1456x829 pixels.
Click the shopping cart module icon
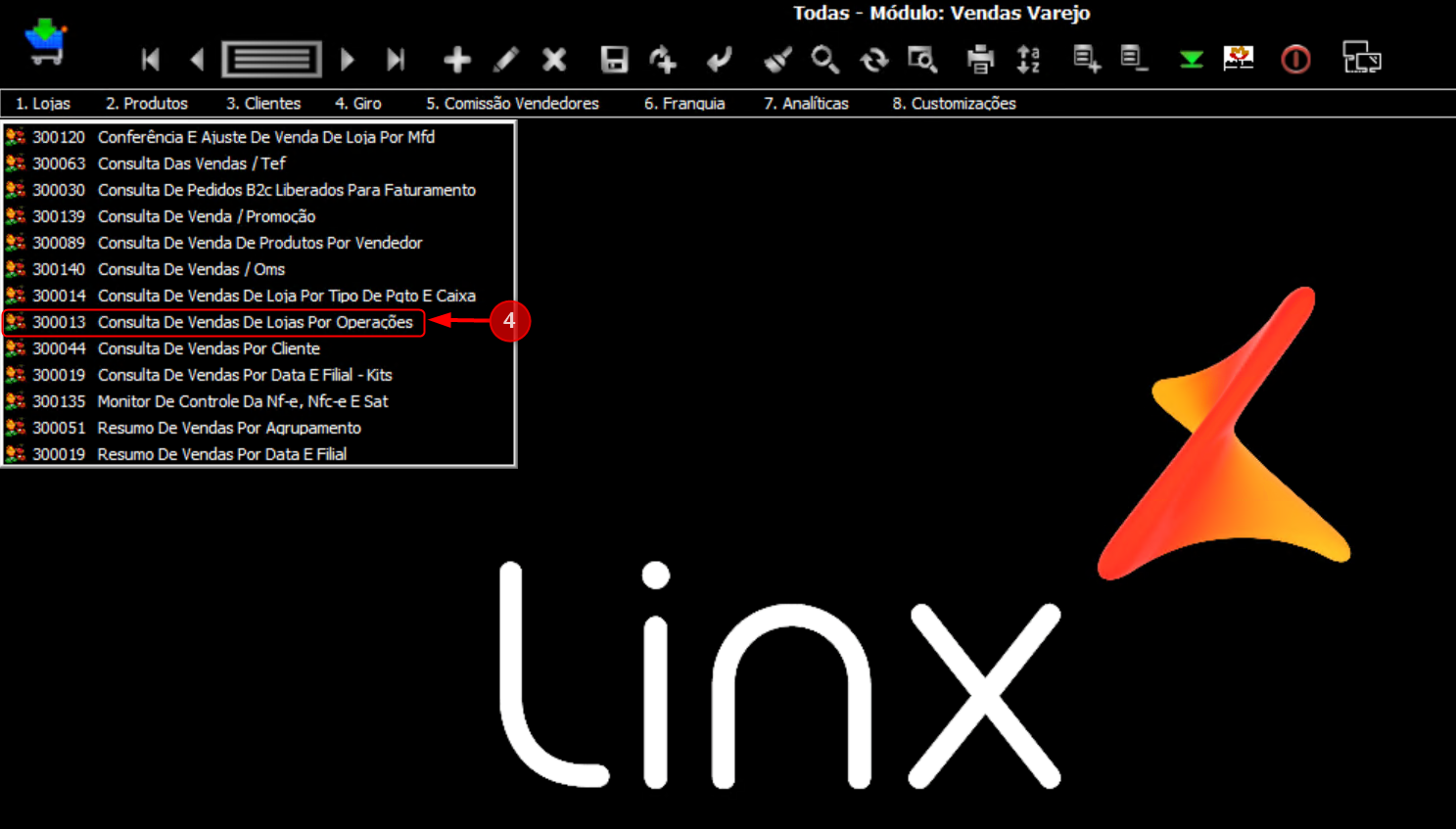click(x=45, y=42)
